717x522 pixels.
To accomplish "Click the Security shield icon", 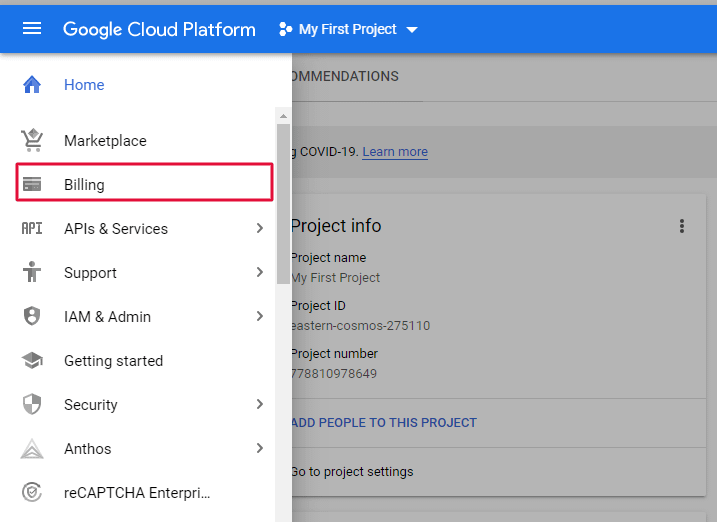I will pyautogui.click(x=32, y=405).
